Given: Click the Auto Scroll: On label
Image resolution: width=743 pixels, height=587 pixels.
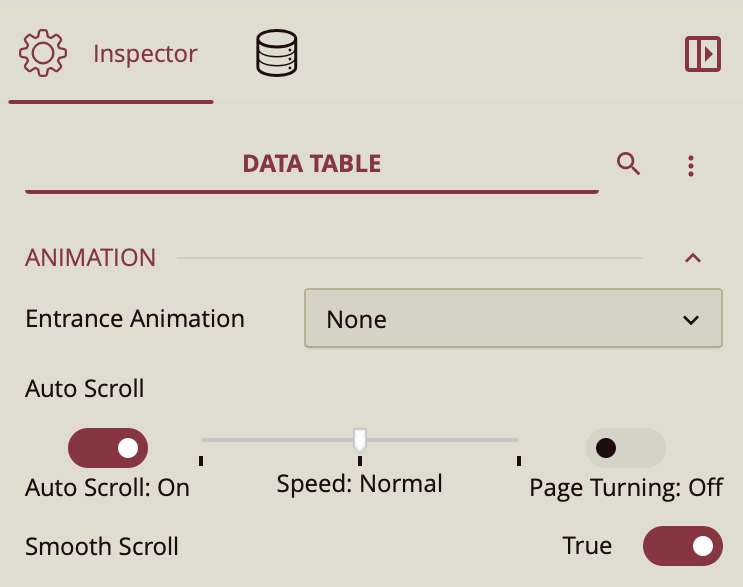Looking at the screenshot, I should tap(107, 488).
